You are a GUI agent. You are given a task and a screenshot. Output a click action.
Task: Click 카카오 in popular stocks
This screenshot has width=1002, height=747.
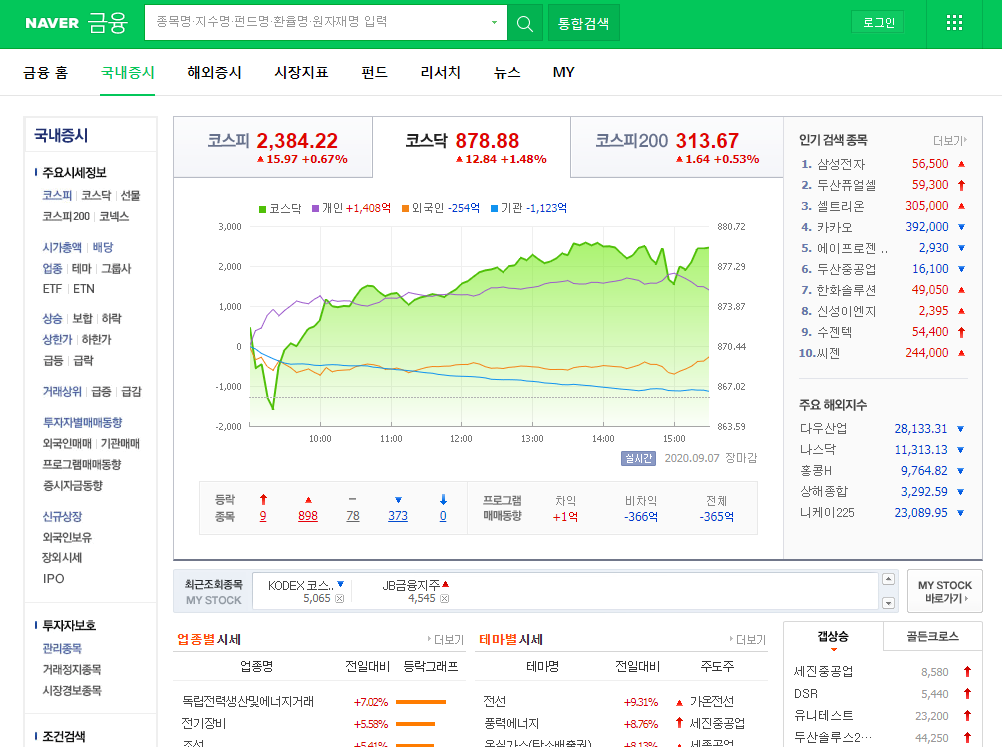point(835,227)
